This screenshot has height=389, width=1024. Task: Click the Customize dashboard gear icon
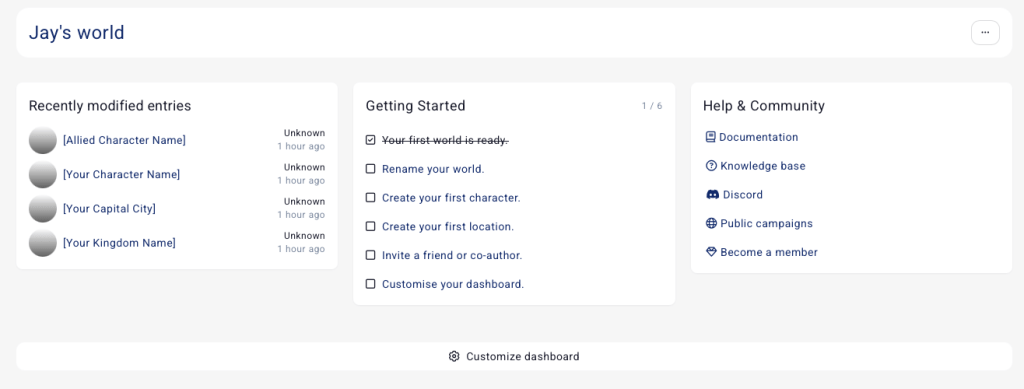(x=454, y=356)
